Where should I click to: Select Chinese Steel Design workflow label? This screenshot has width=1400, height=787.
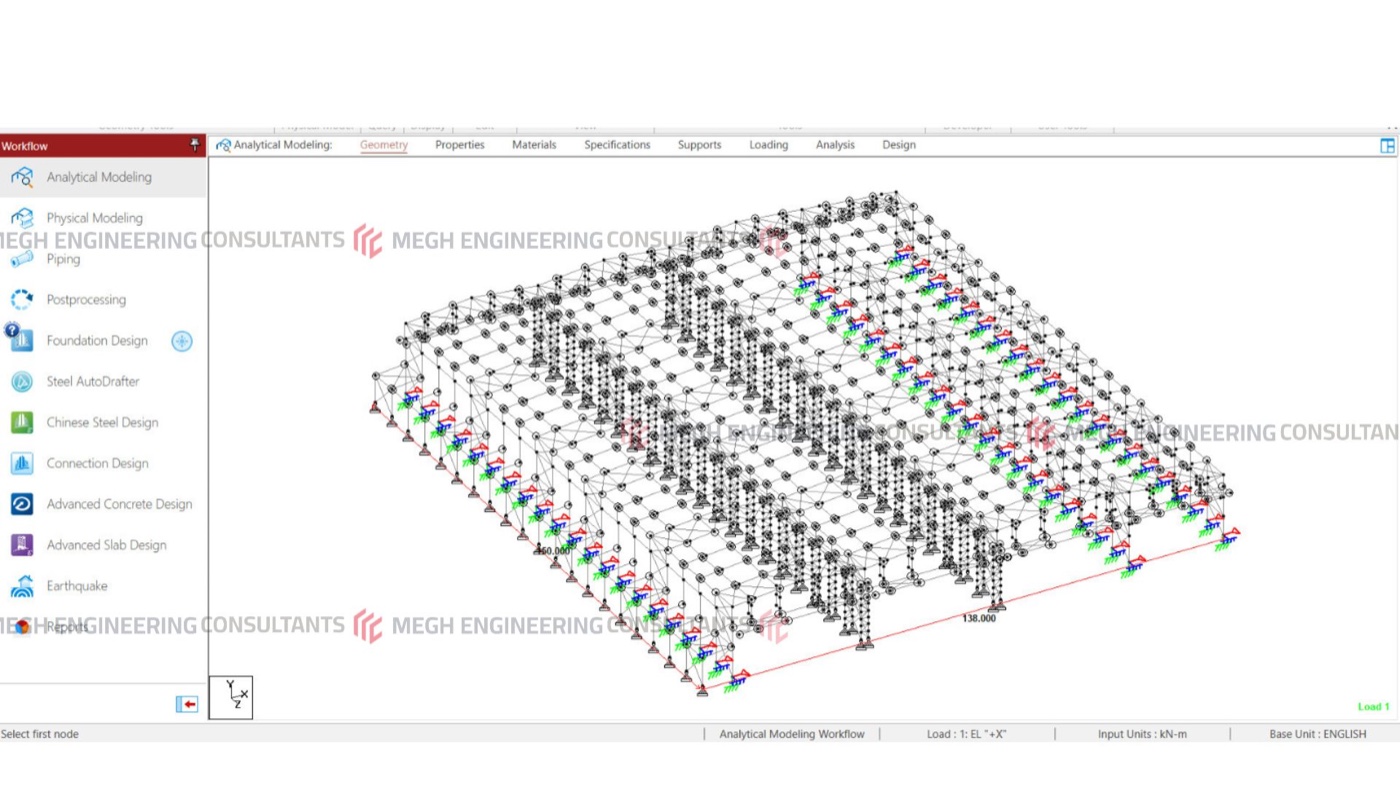pyautogui.click(x=102, y=423)
